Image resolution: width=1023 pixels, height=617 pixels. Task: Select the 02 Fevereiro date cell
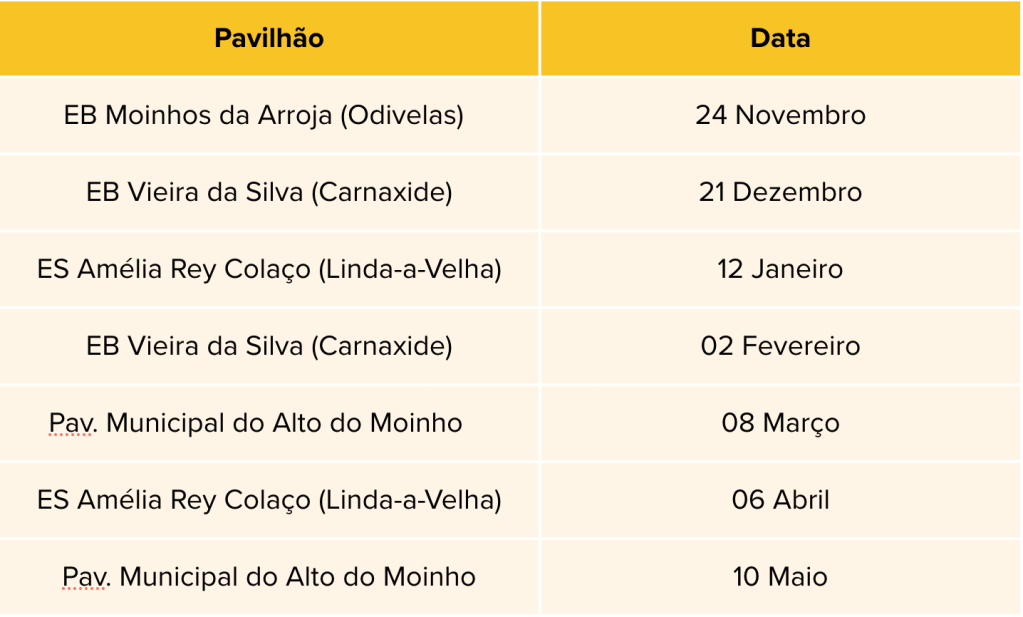780,346
